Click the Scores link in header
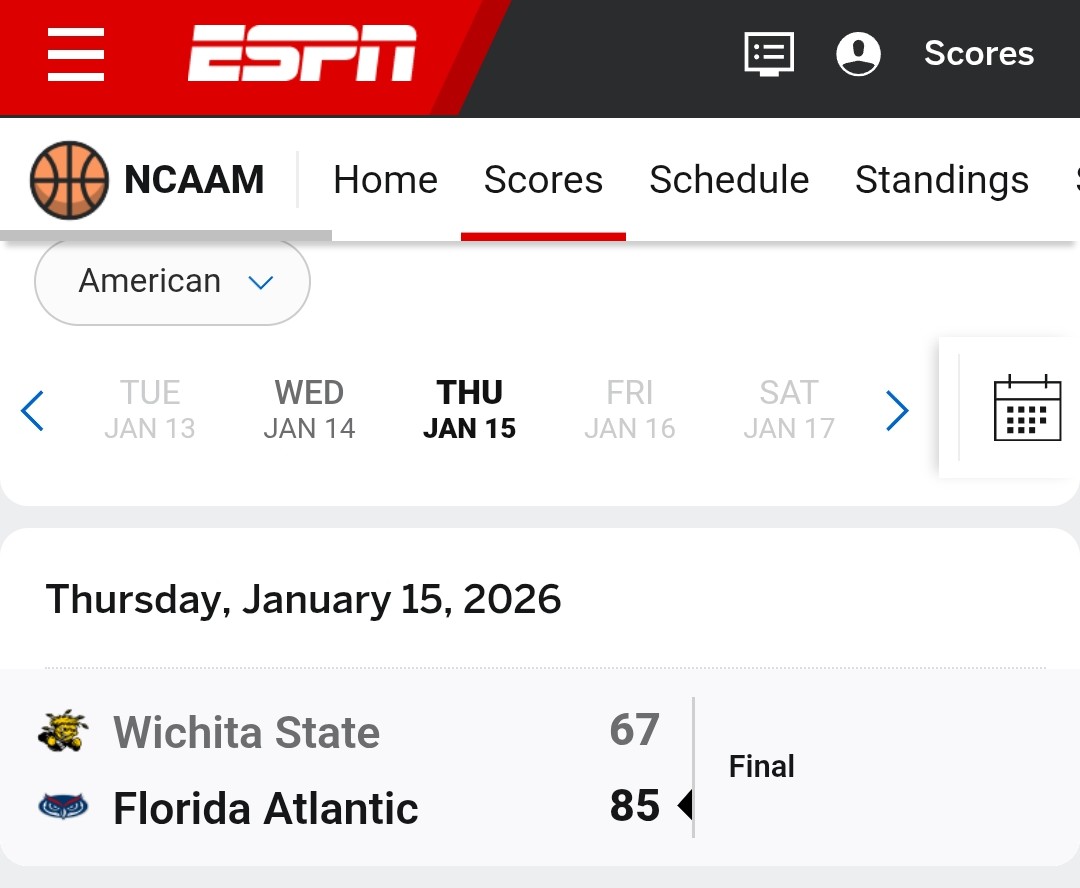Screen dimensions: 1080x888 [x=978, y=54]
